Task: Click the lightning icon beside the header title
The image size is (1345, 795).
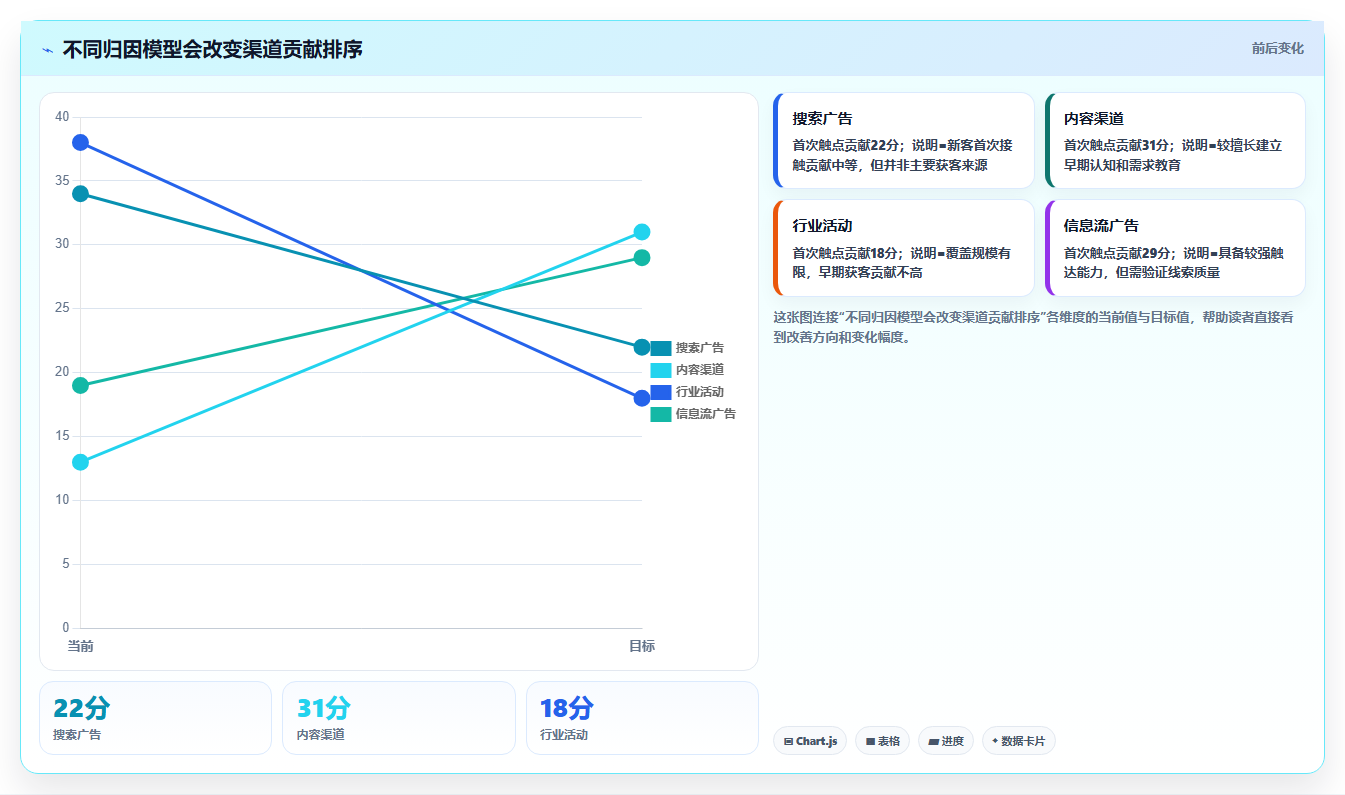Action: (48, 50)
